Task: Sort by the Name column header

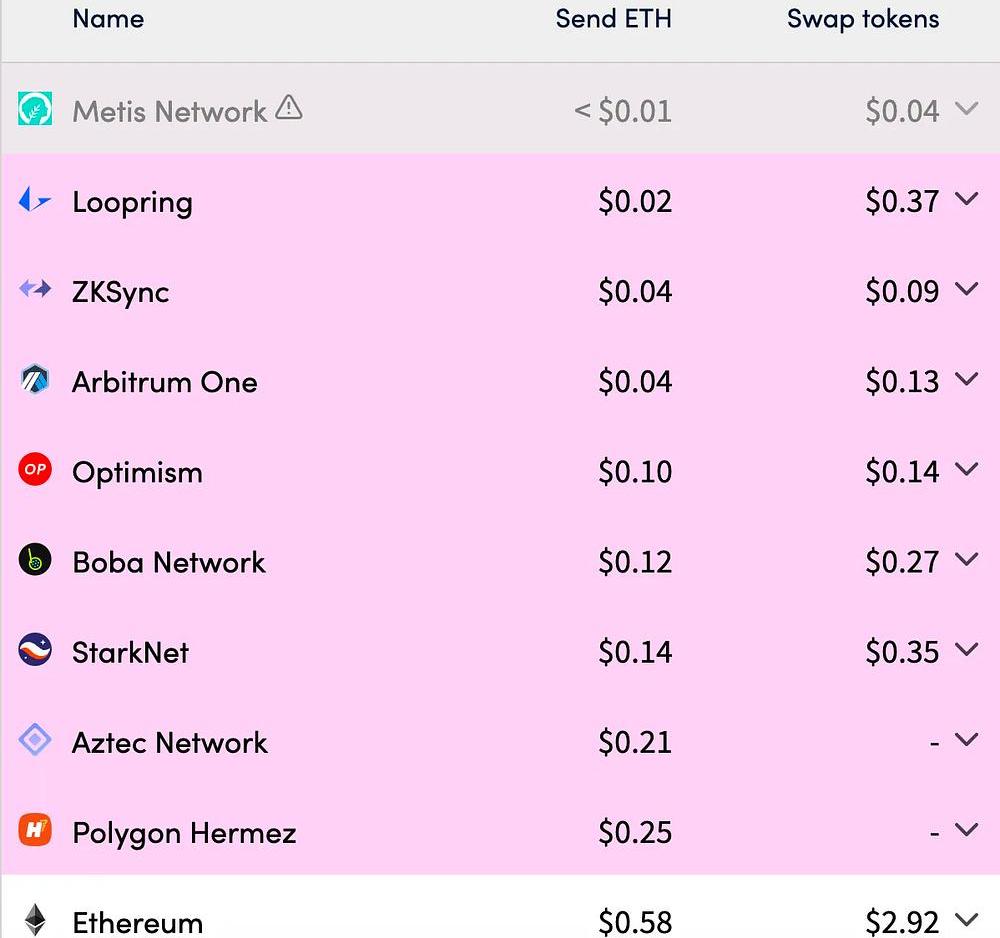Action: tap(108, 18)
